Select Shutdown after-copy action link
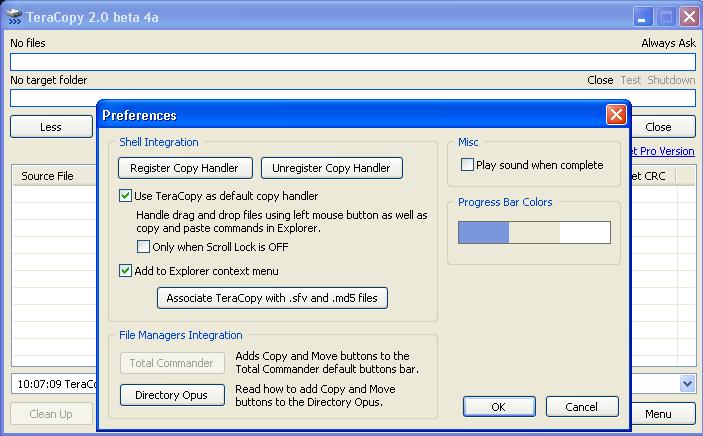703x436 pixels. tap(671, 80)
